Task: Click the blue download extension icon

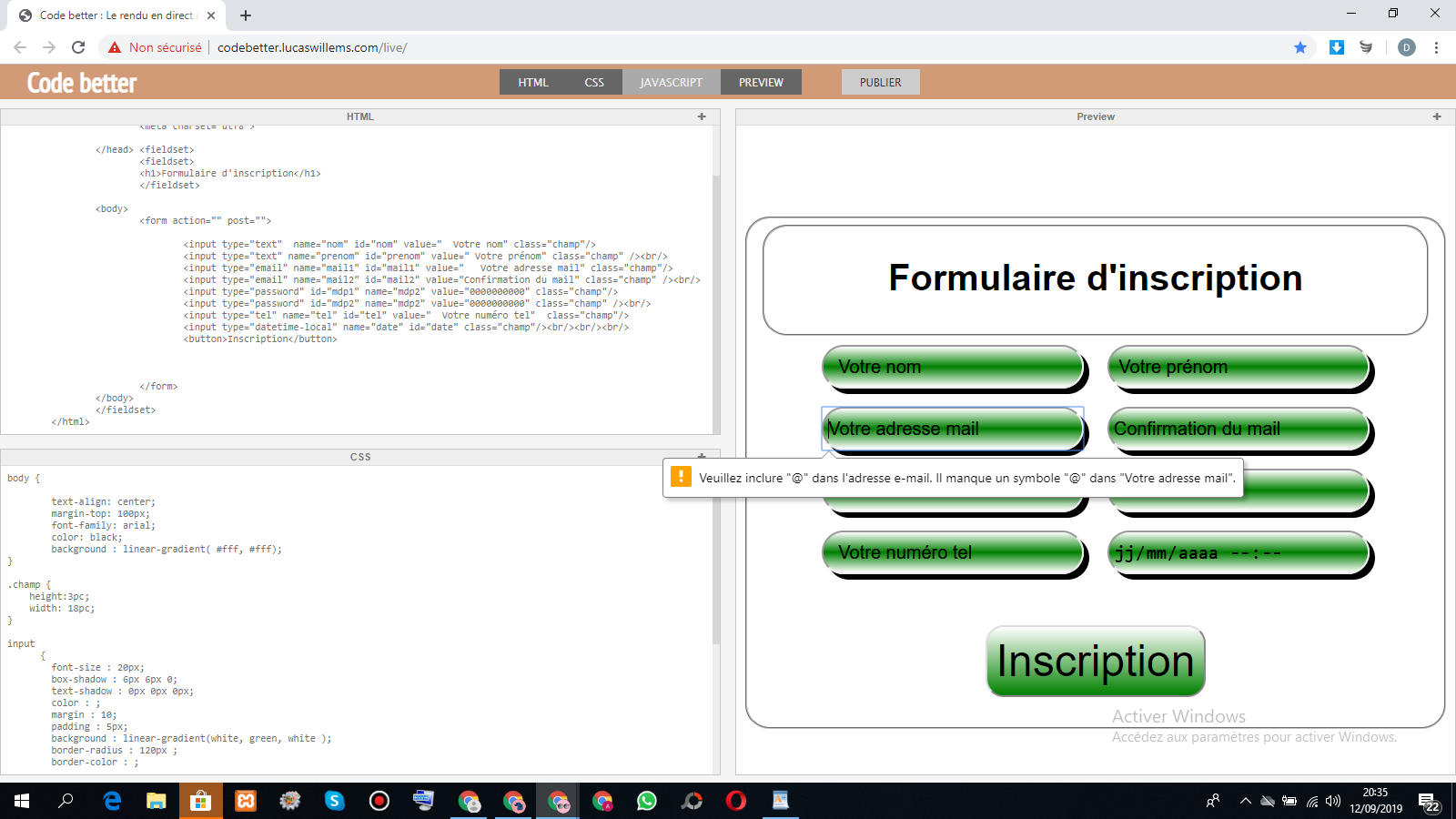Action: tap(1336, 47)
